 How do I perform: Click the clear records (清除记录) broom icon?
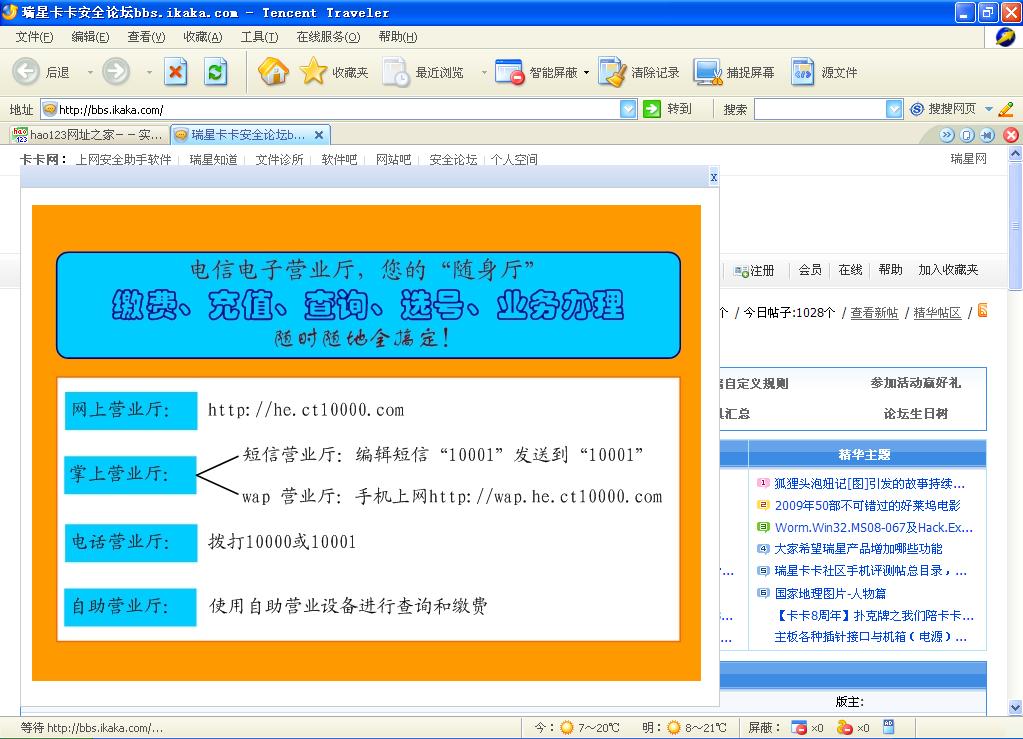coord(612,72)
